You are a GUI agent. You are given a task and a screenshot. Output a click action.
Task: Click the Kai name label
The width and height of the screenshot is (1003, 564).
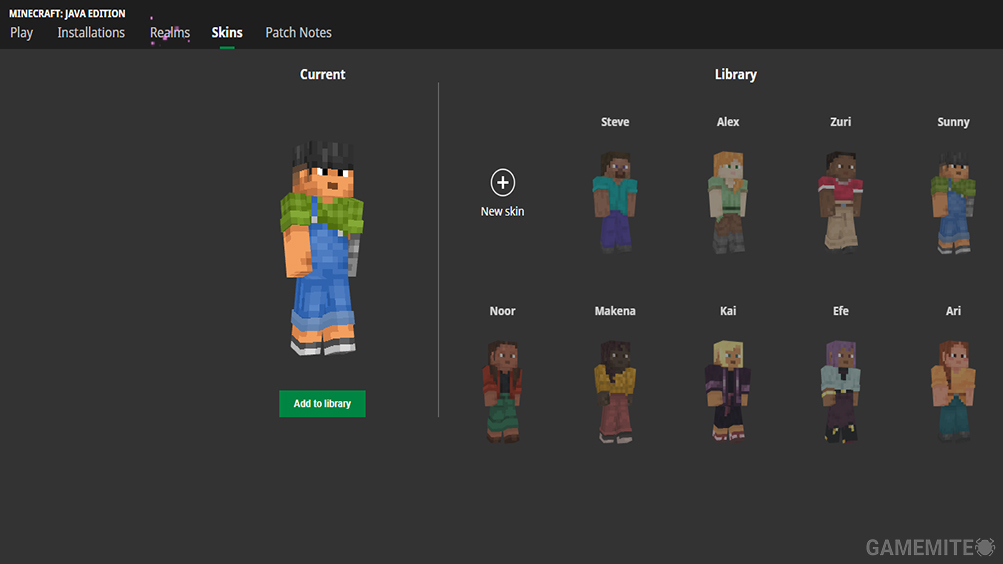tap(728, 311)
